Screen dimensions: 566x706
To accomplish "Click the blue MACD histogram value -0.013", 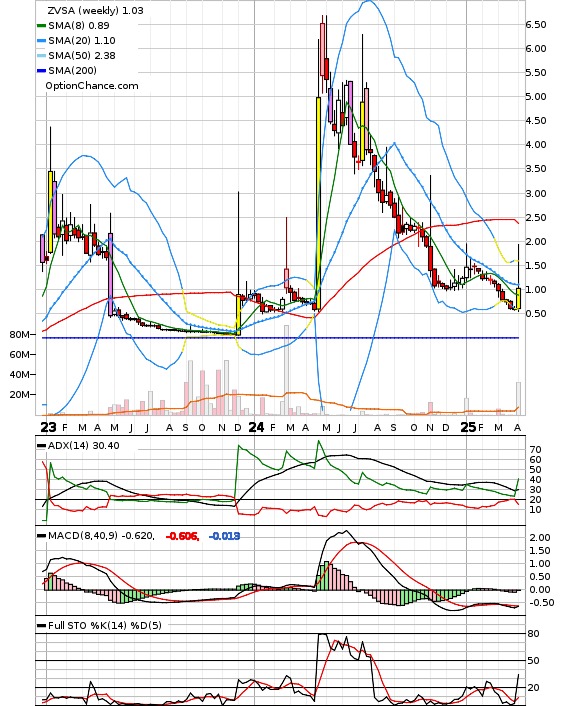I will pyautogui.click(x=224, y=536).
